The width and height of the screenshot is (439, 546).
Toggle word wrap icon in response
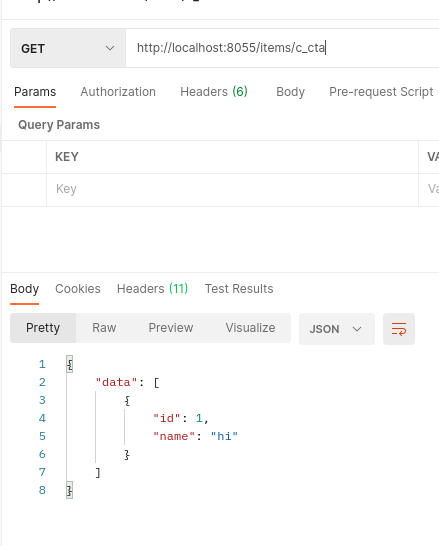point(399,329)
